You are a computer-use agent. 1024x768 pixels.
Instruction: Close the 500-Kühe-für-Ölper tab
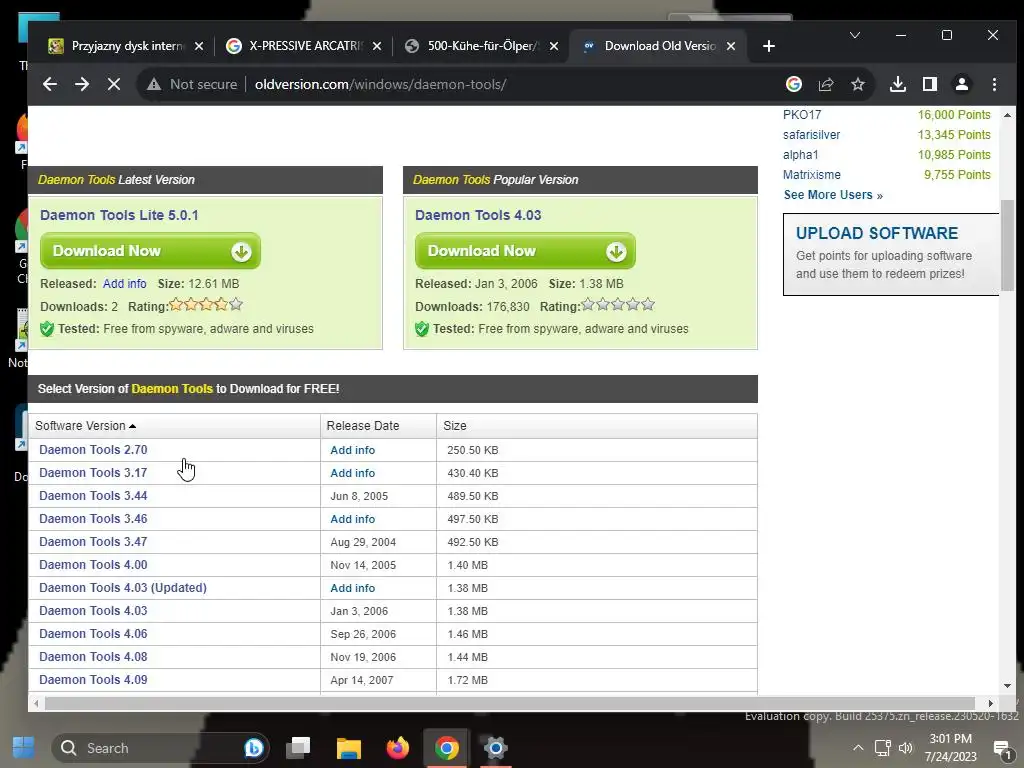(x=554, y=46)
